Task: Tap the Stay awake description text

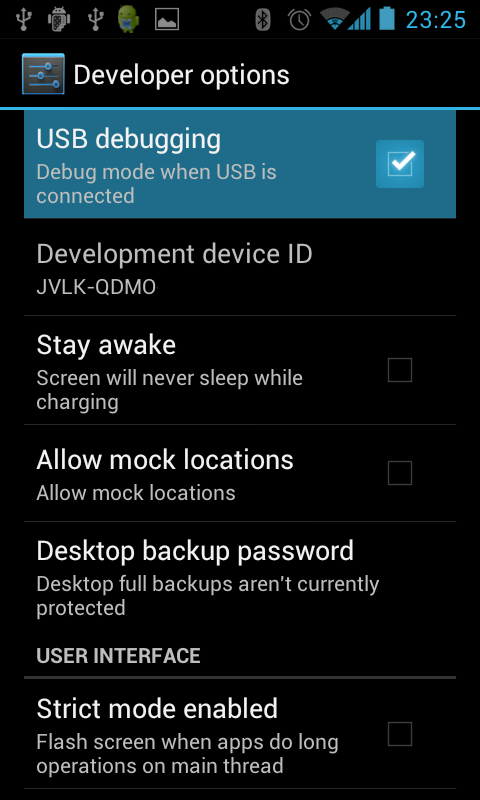Action: pyautogui.click(x=169, y=390)
